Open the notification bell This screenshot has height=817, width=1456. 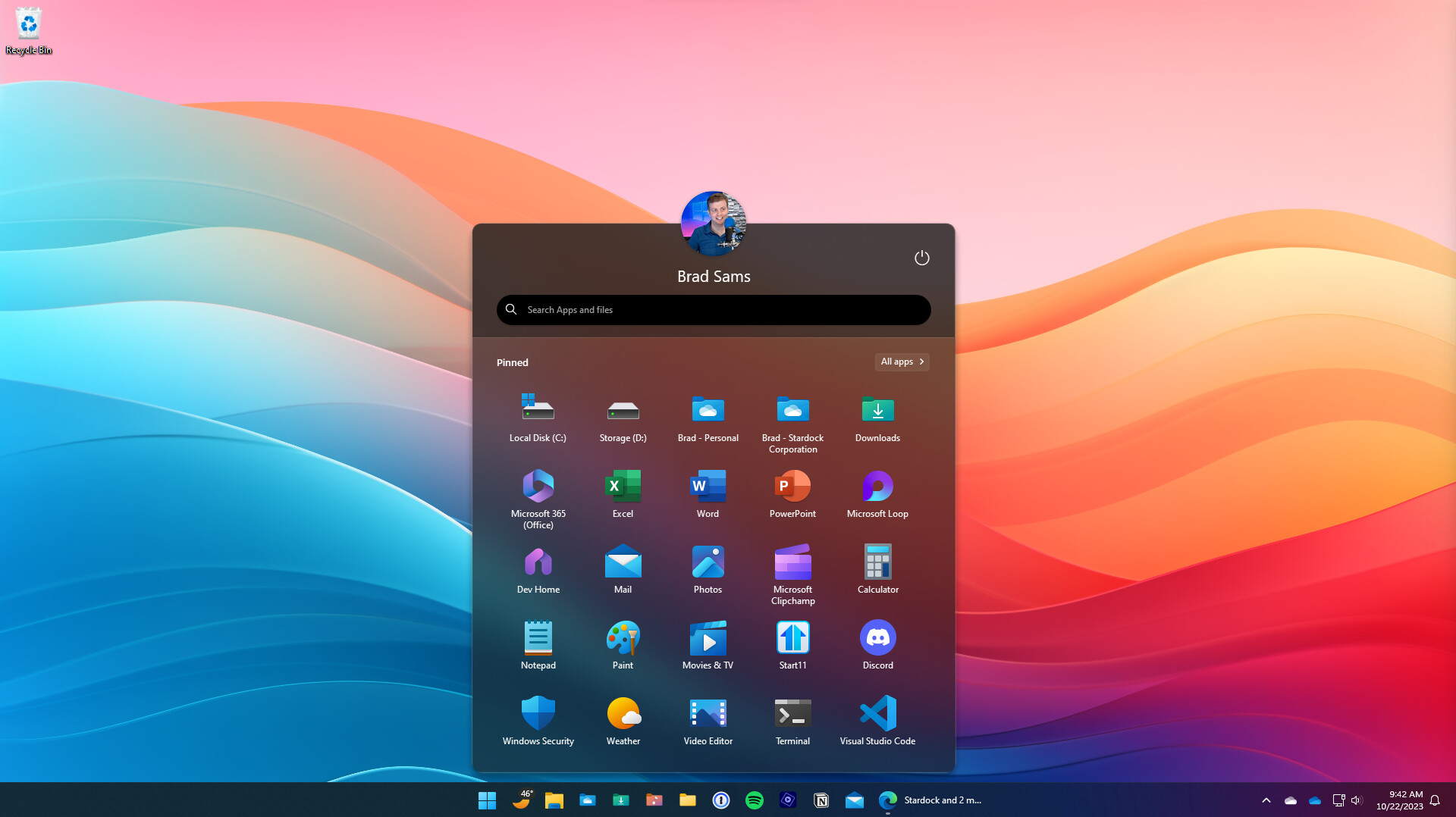1433,800
